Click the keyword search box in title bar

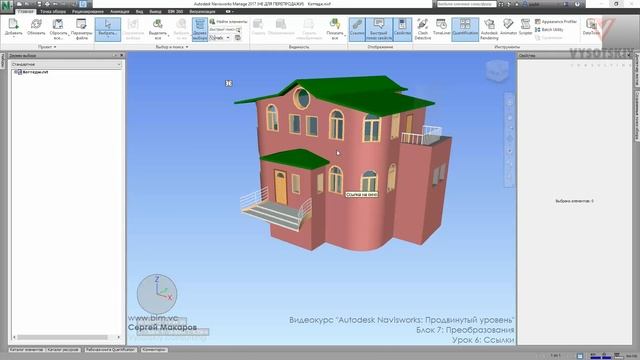click(466, 4)
